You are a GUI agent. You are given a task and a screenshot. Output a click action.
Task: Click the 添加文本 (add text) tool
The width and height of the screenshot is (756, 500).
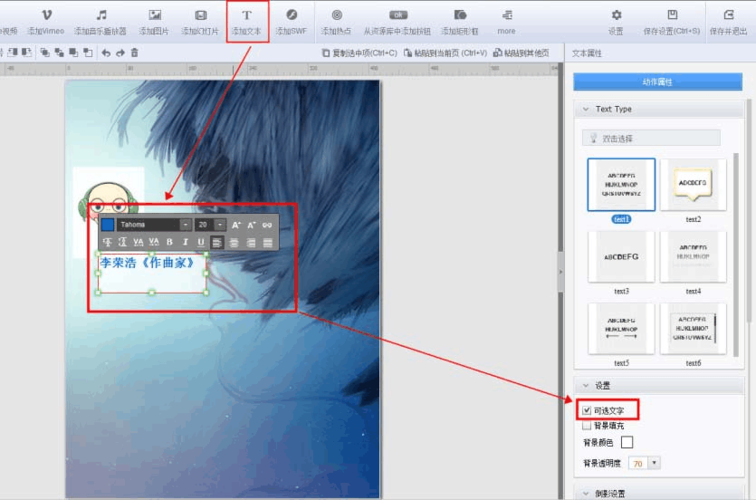click(x=246, y=21)
